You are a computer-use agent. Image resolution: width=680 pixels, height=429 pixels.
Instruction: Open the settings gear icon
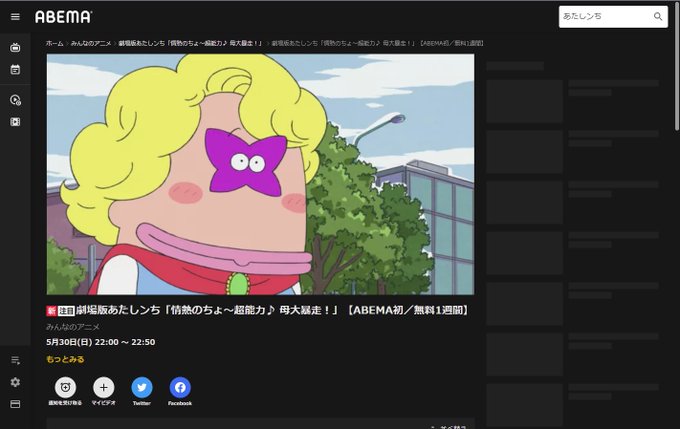(x=15, y=382)
